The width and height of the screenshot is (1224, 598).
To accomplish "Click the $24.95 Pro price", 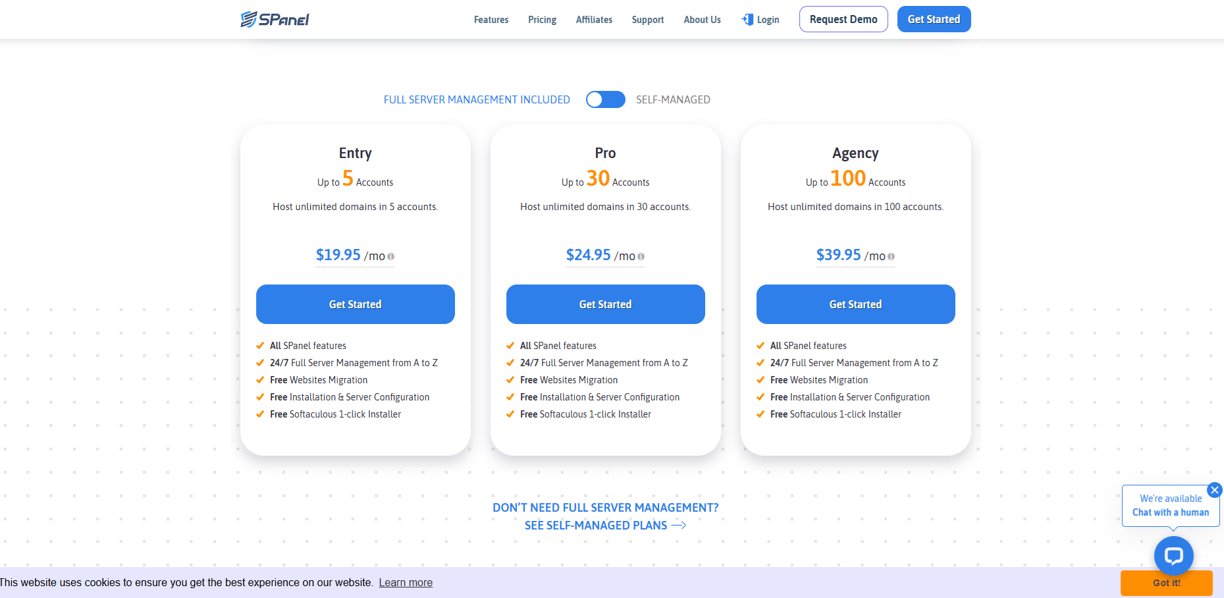I will (x=588, y=255).
